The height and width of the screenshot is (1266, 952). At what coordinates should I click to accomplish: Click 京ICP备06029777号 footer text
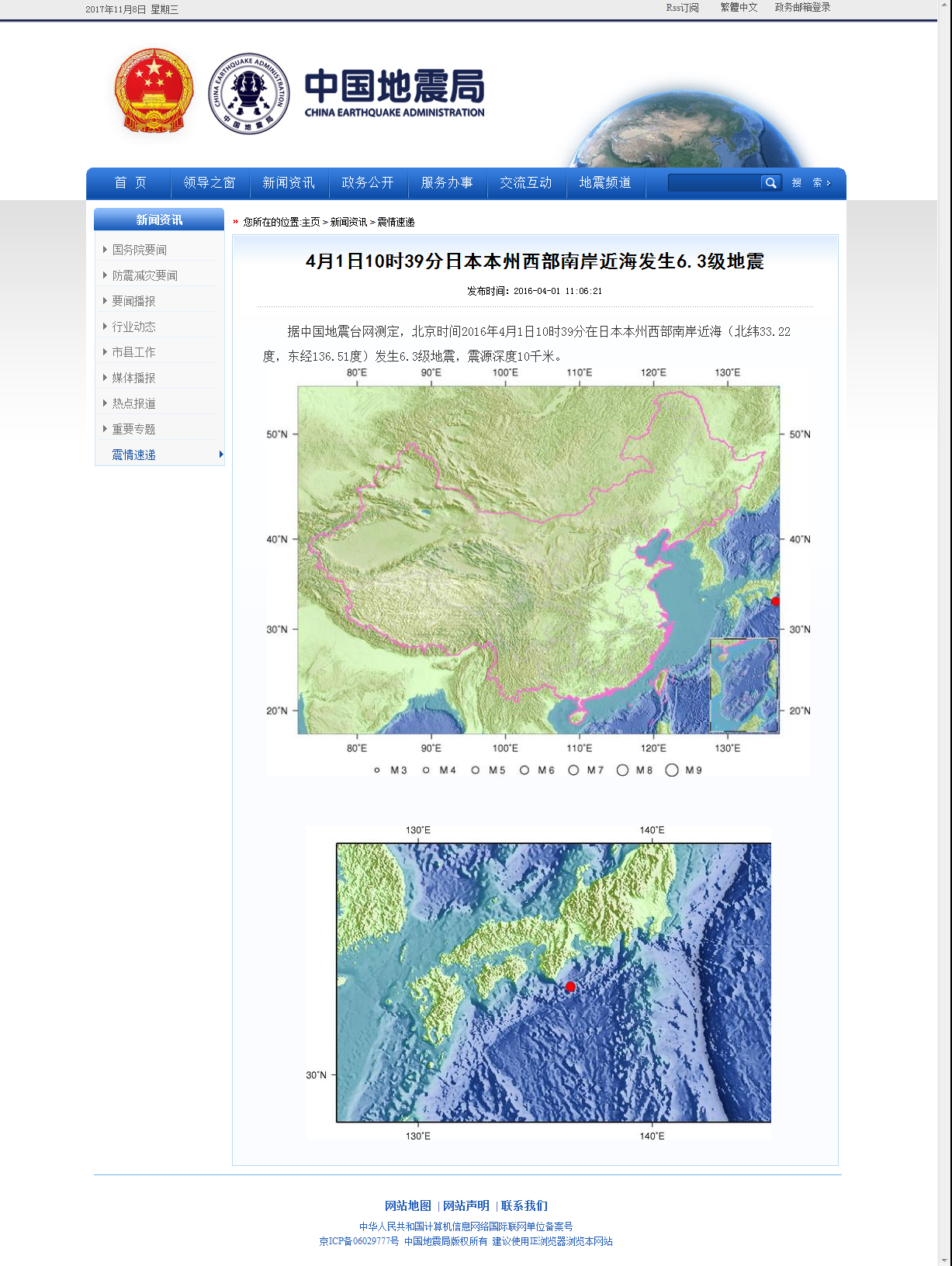(x=359, y=1241)
